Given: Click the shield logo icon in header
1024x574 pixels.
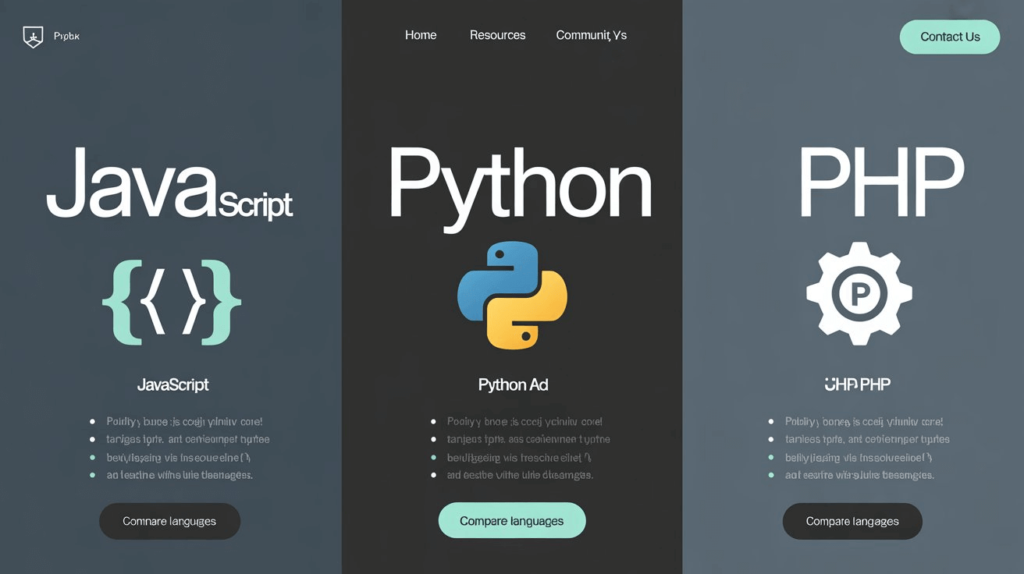Looking at the screenshot, I should click(x=33, y=37).
